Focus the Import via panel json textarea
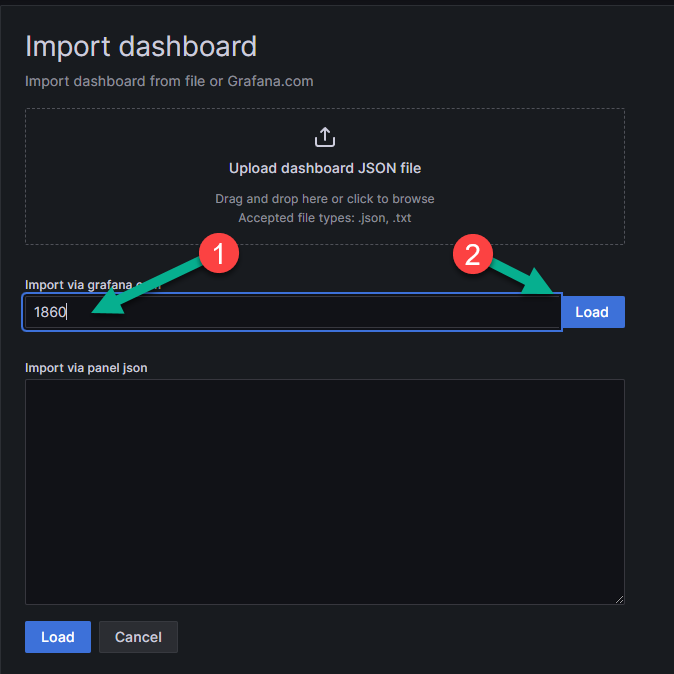The image size is (674, 674). 324,490
